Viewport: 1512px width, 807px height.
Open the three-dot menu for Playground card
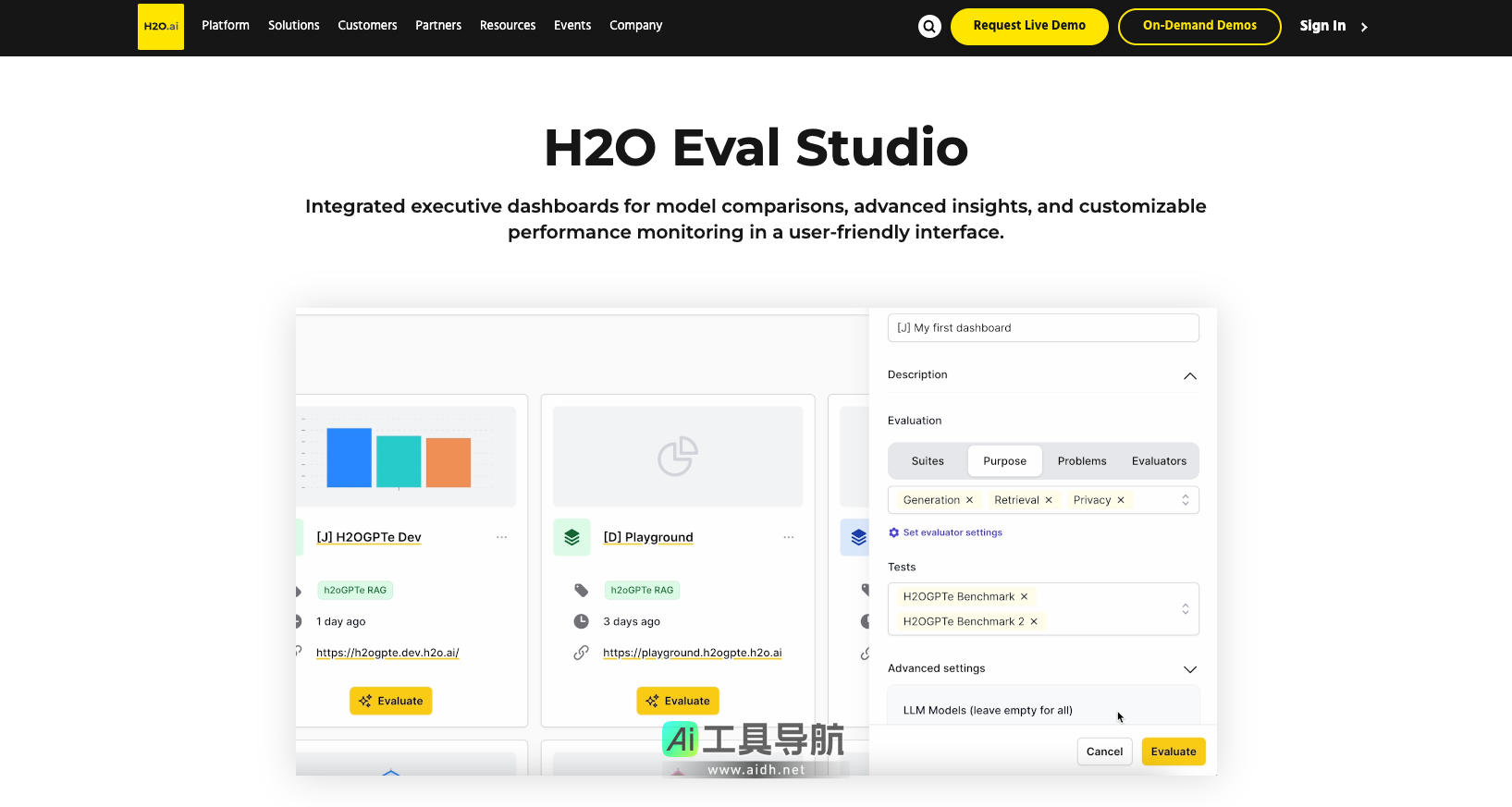pos(789,537)
